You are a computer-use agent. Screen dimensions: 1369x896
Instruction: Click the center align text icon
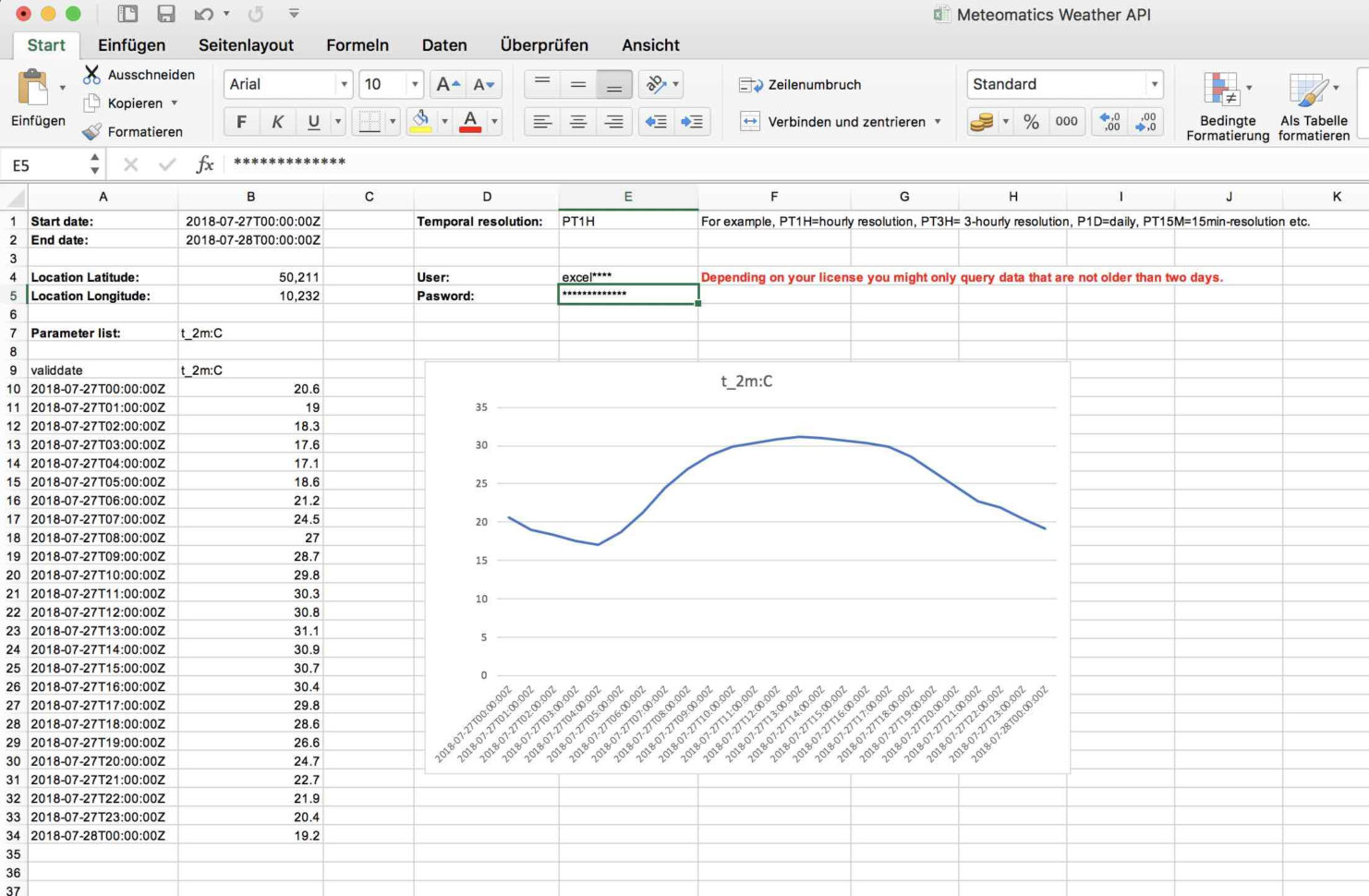click(578, 122)
